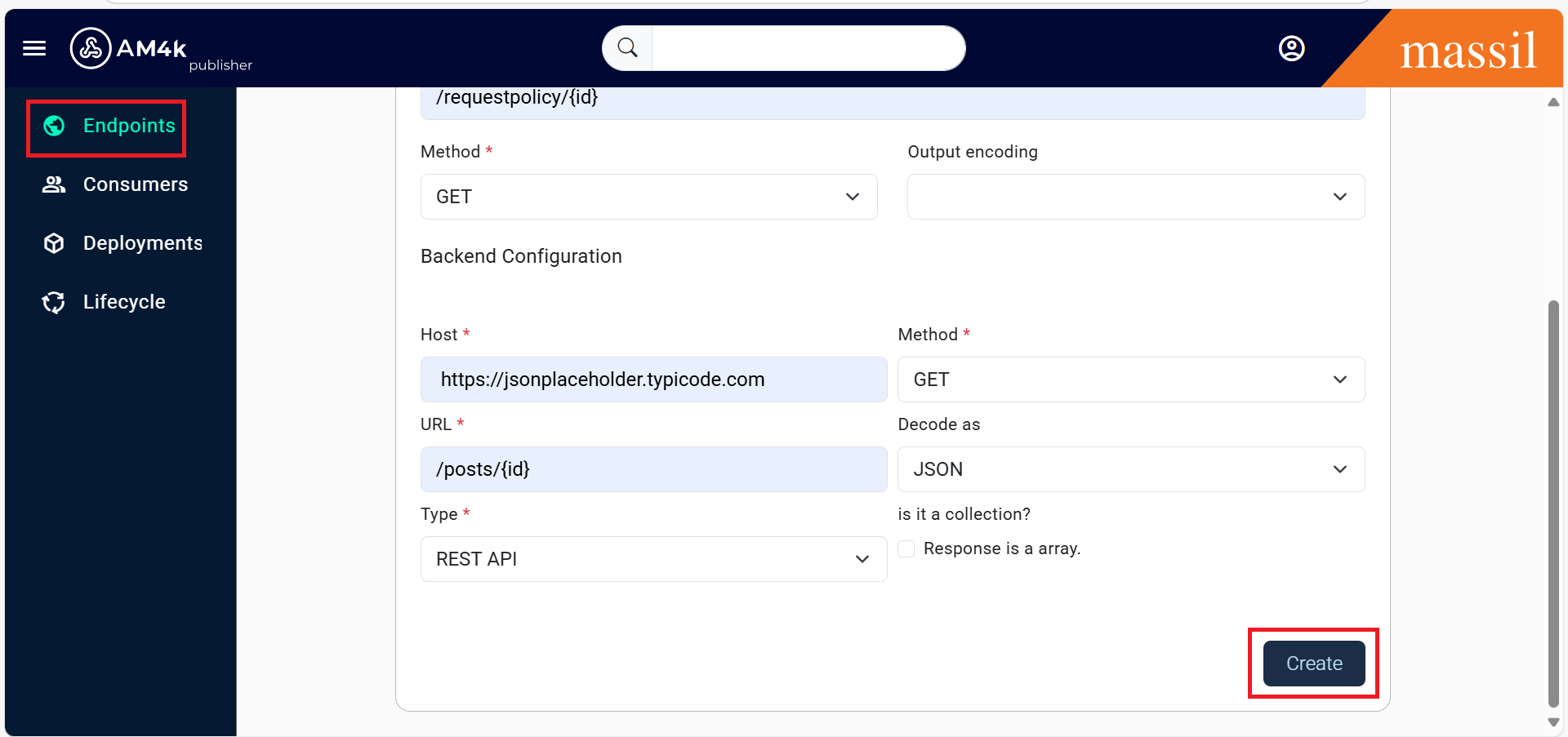Click the AM4k publisher logo
Image resolution: width=1568 pixels, height=737 pixels.
(x=160, y=50)
